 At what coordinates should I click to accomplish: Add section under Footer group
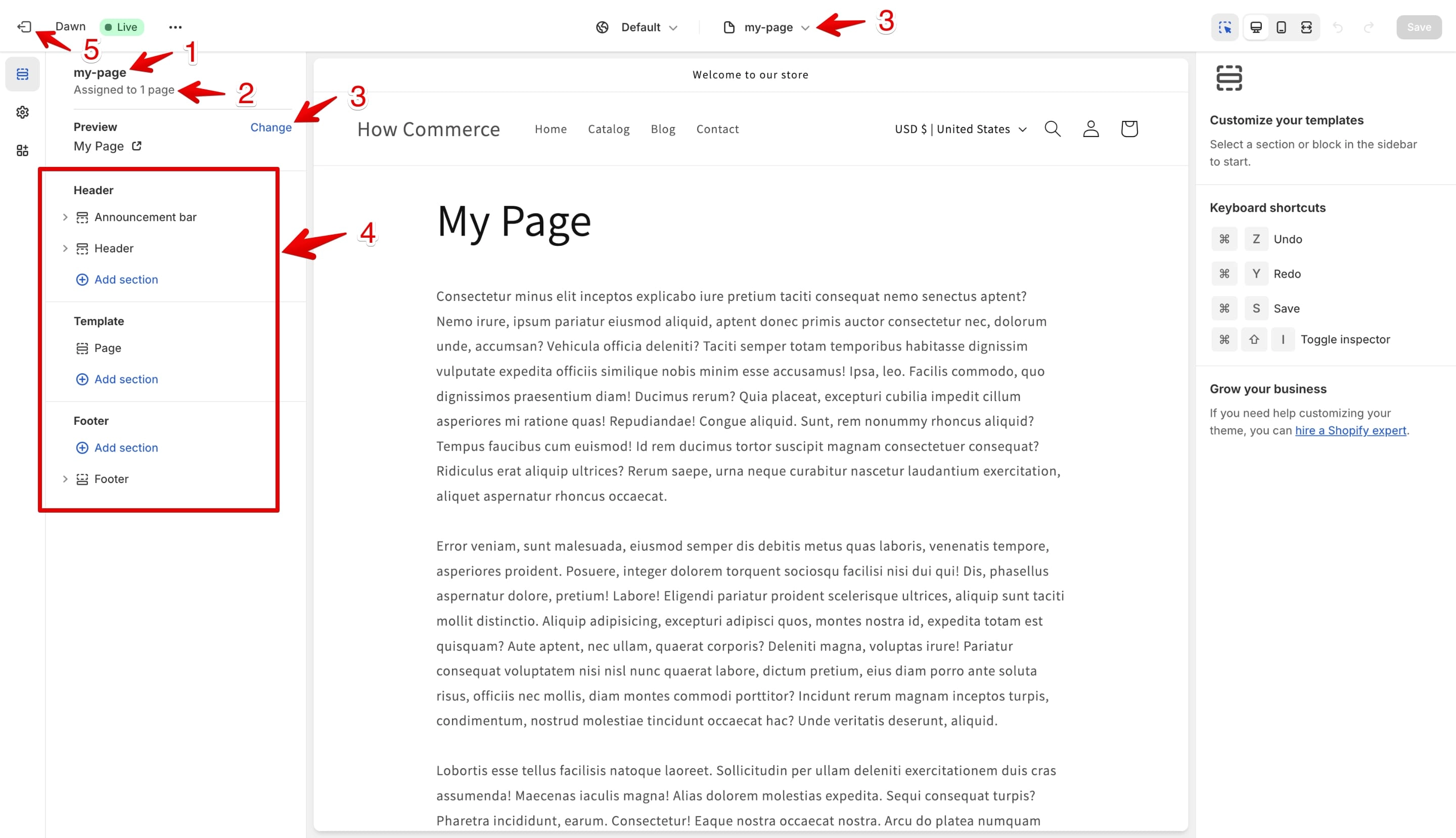click(x=117, y=448)
